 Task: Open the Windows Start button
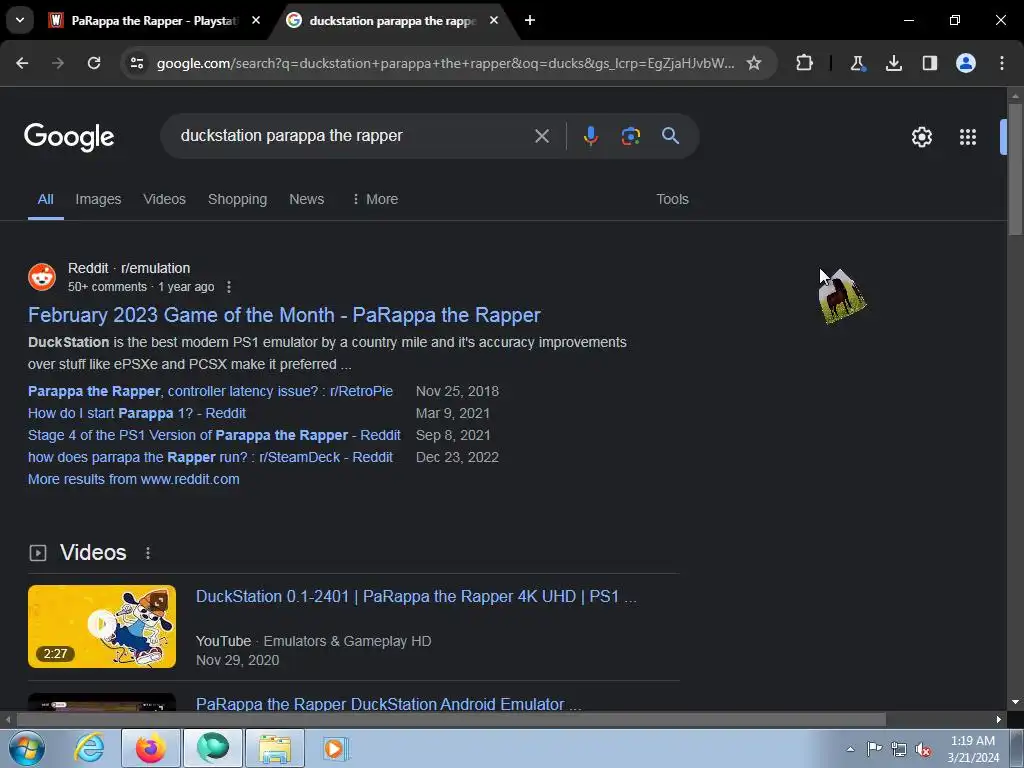[x=27, y=748]
